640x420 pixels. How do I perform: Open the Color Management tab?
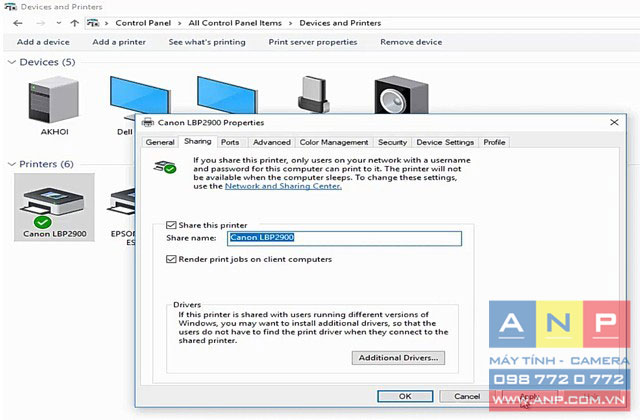coord(334,142)
